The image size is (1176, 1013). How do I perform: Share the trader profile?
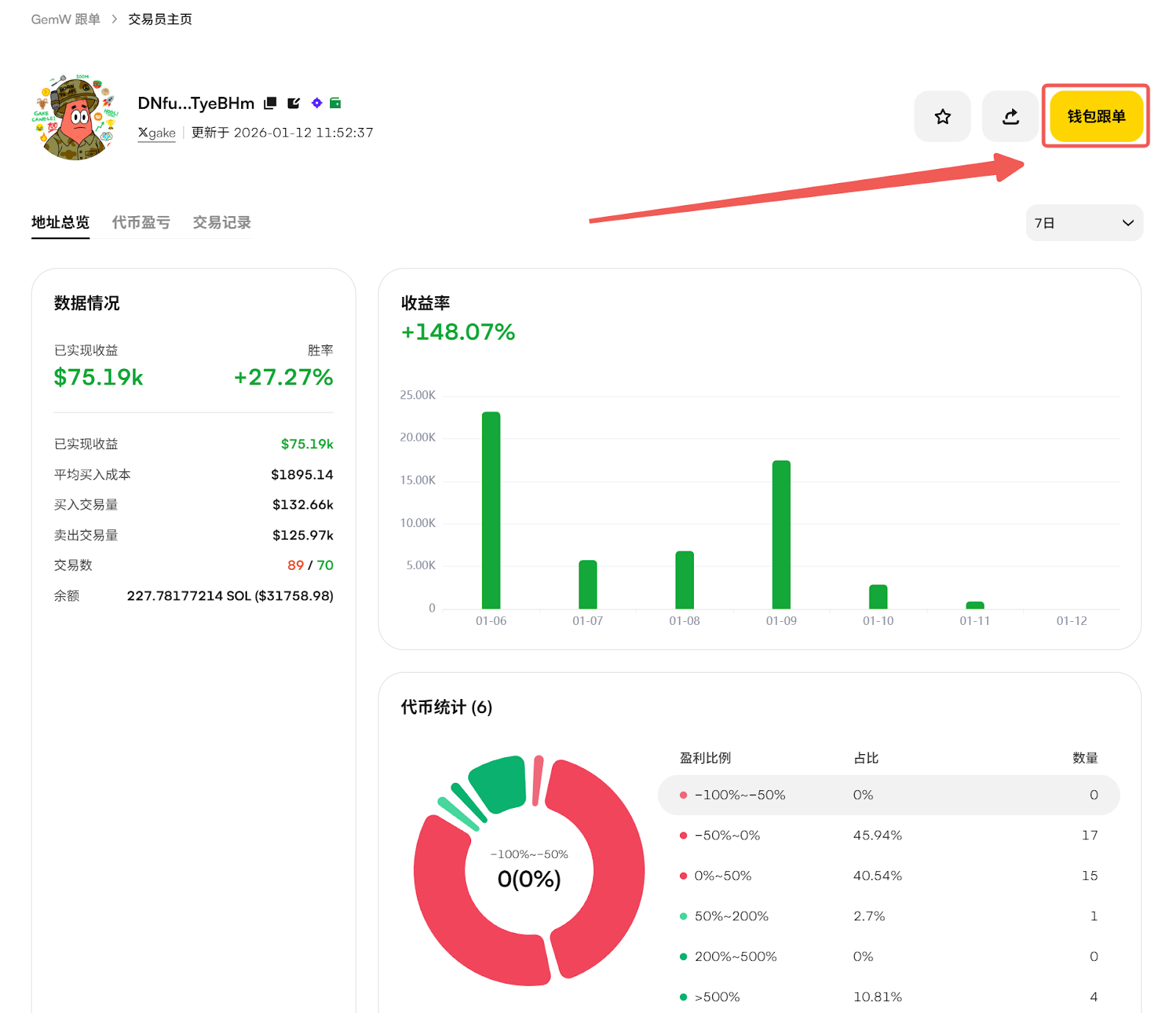coord(1010,116)
